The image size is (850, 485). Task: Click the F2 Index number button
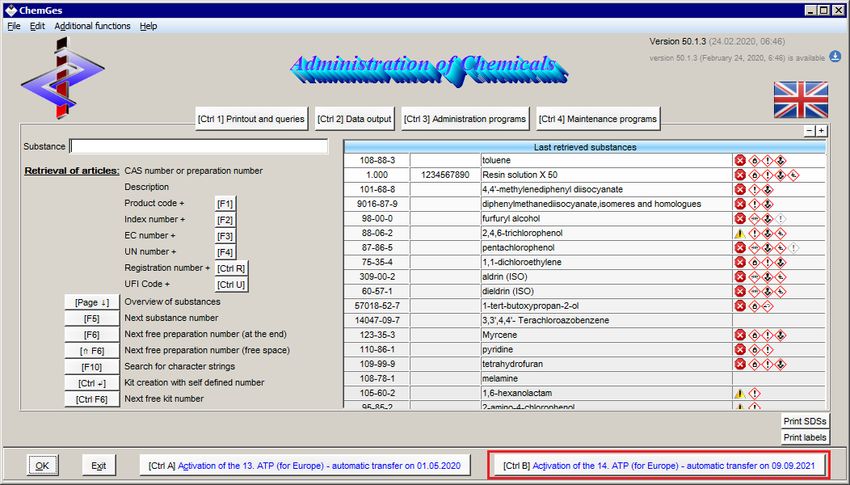pos(225,220)
